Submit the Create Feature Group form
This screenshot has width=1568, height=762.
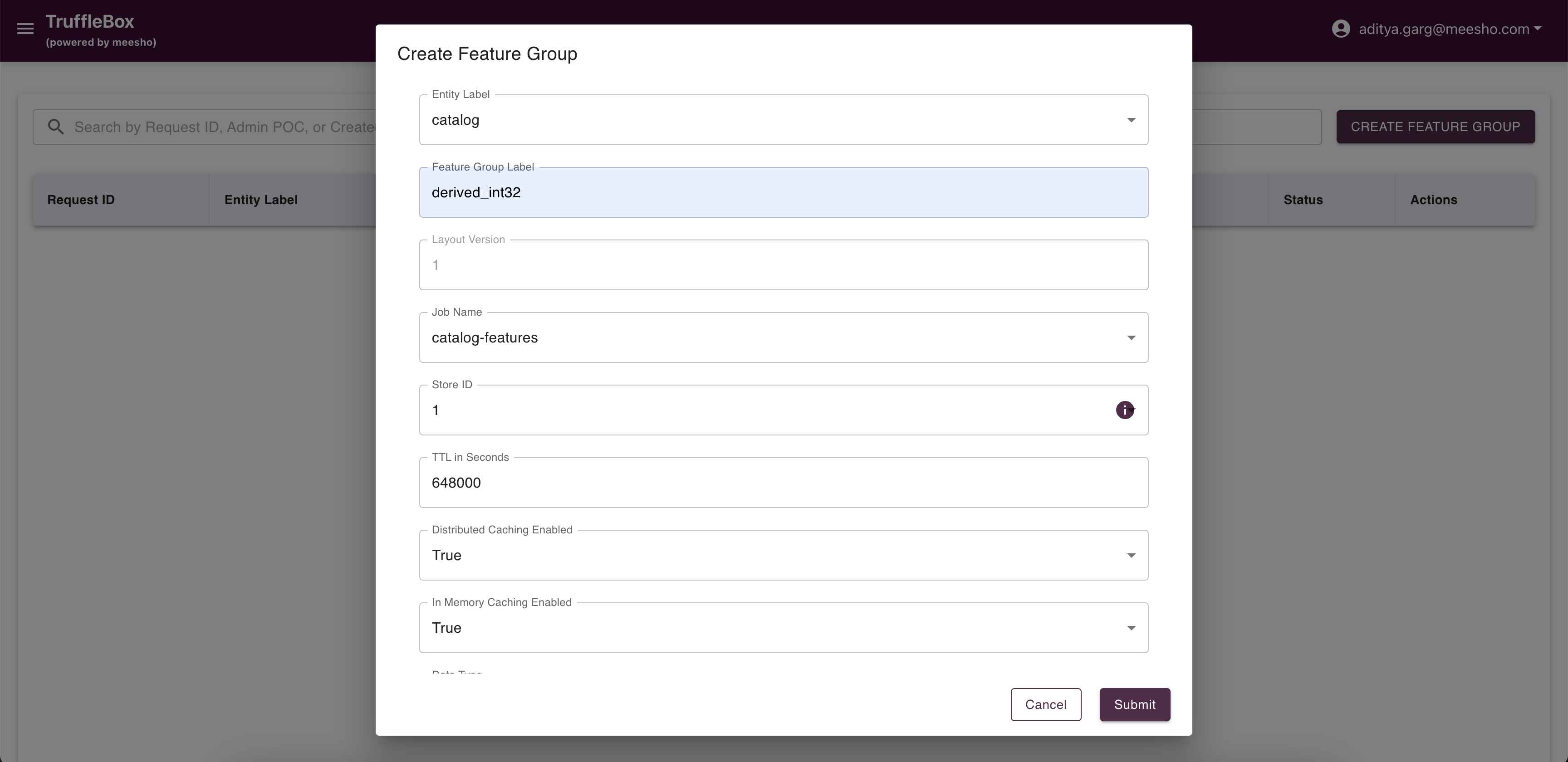point(1135,705)
